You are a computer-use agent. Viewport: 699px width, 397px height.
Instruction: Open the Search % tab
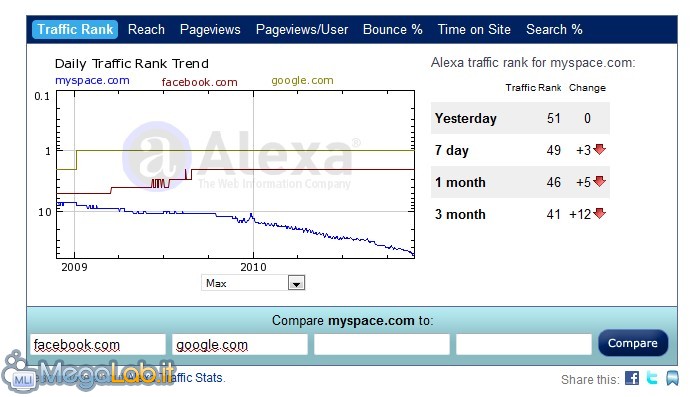click(x=554, y=29)
